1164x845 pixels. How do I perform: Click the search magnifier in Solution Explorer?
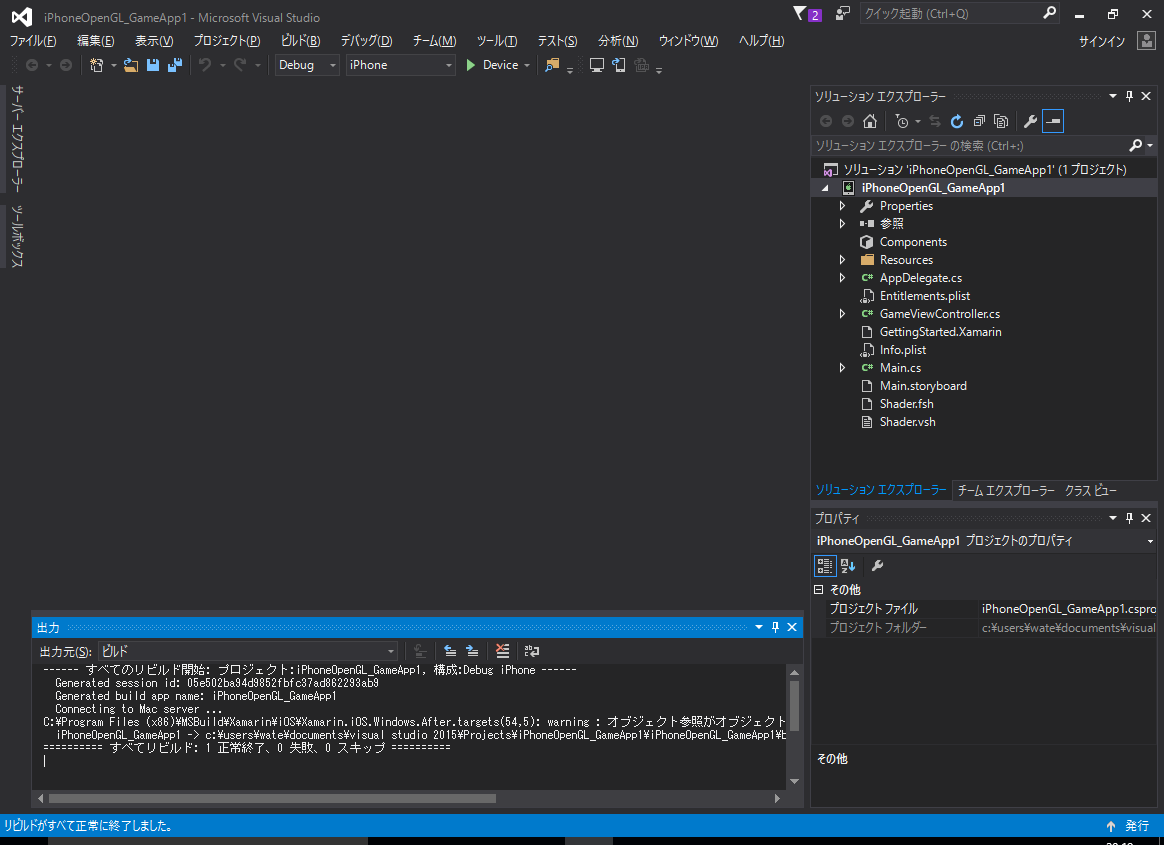tap(1135, 146)
